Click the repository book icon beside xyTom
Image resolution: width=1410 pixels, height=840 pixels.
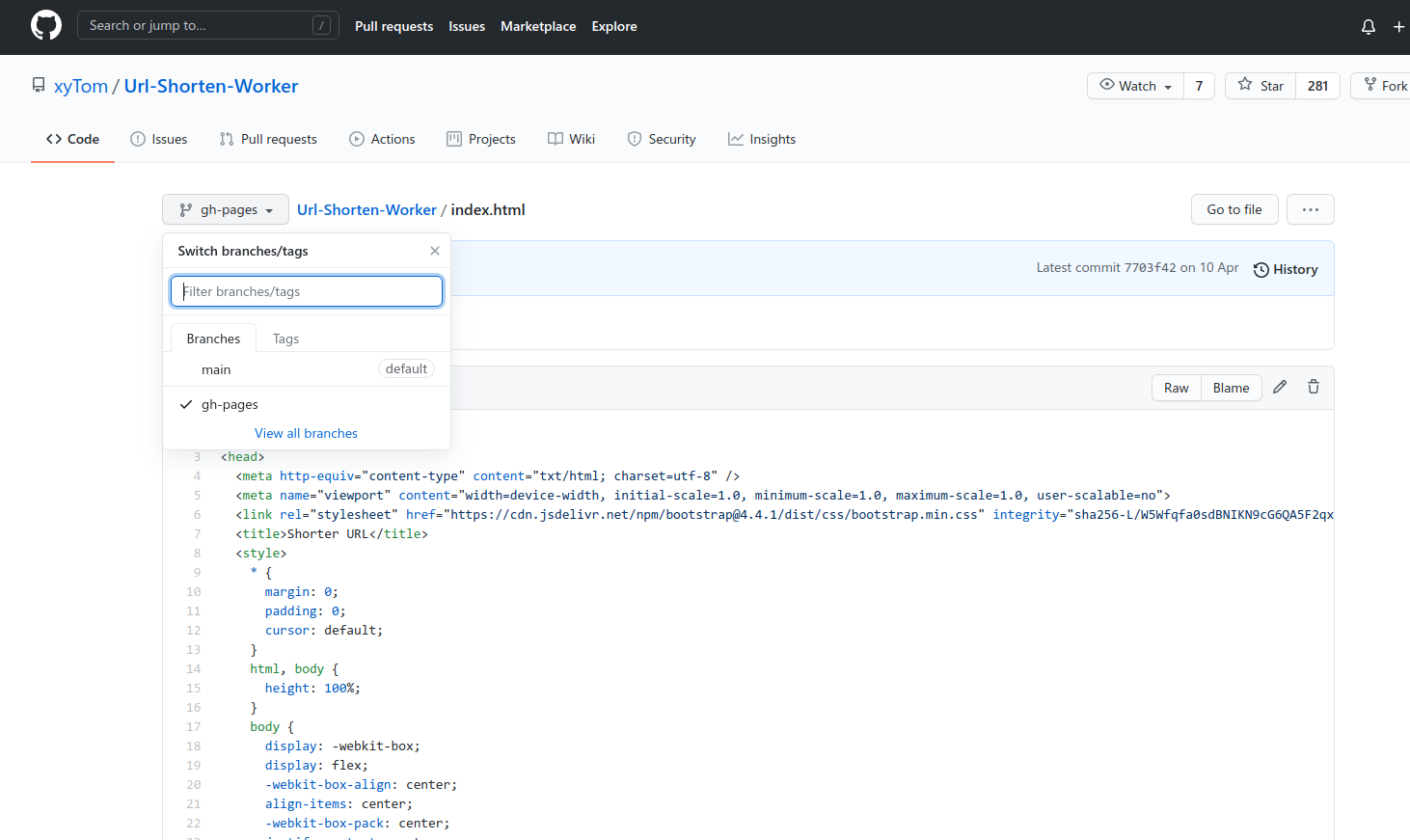pyautogui.click(x=39, y=86)
